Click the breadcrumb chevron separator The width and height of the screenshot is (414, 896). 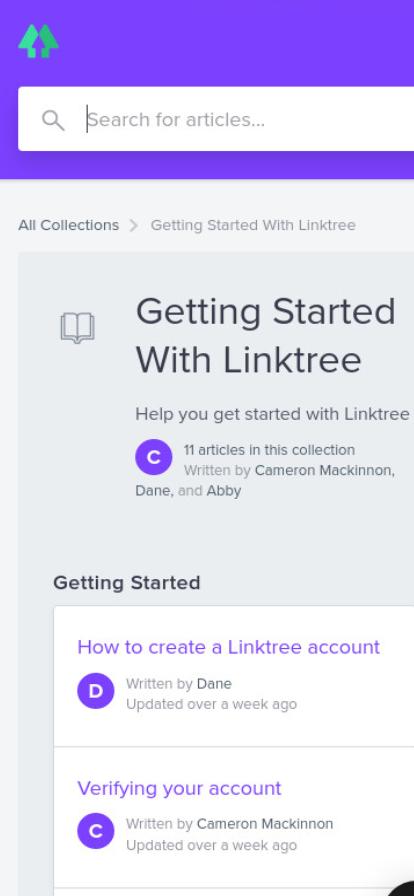coord(134,226)
